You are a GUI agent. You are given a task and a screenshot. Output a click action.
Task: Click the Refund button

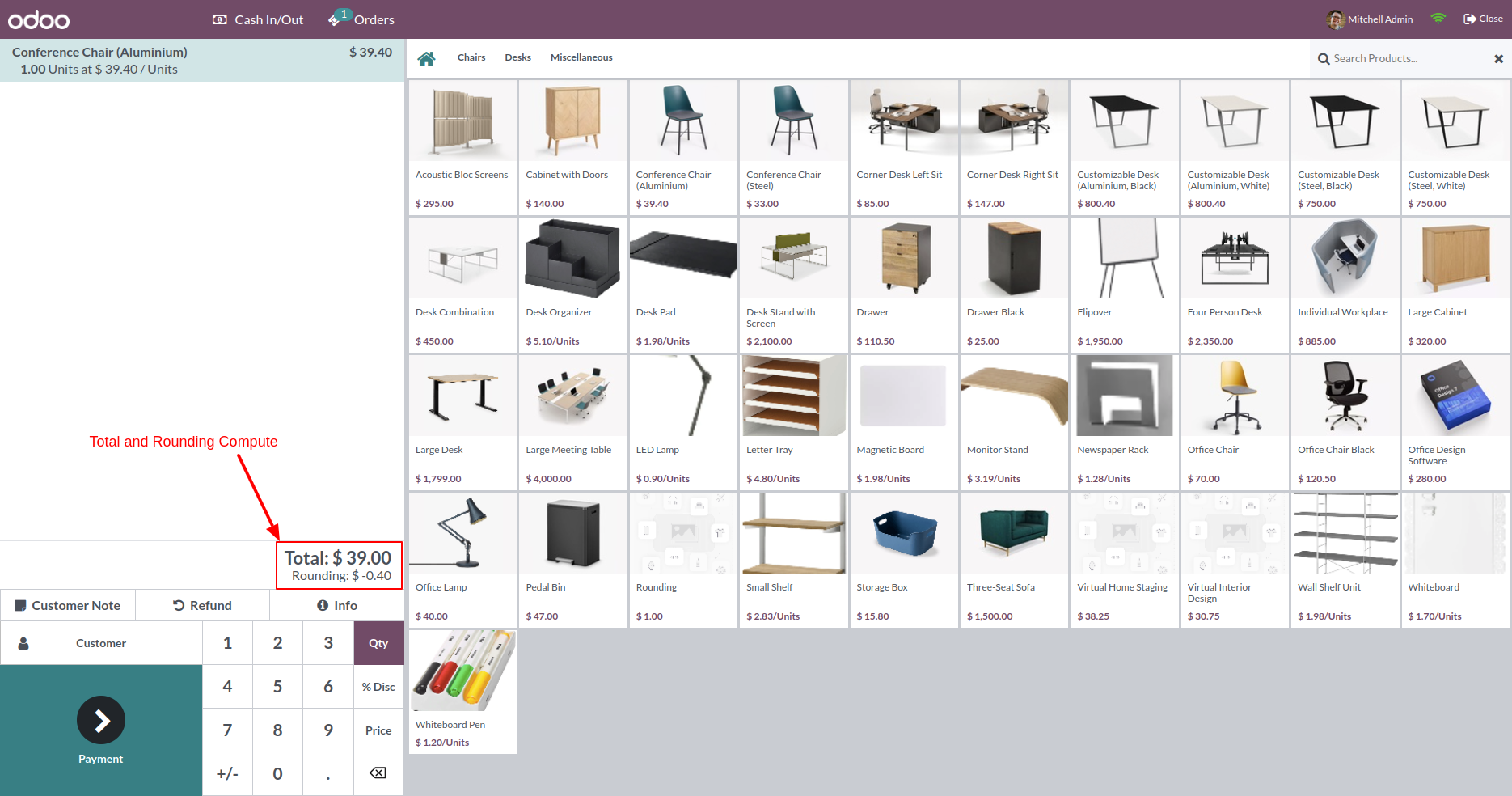pos(202,605)
